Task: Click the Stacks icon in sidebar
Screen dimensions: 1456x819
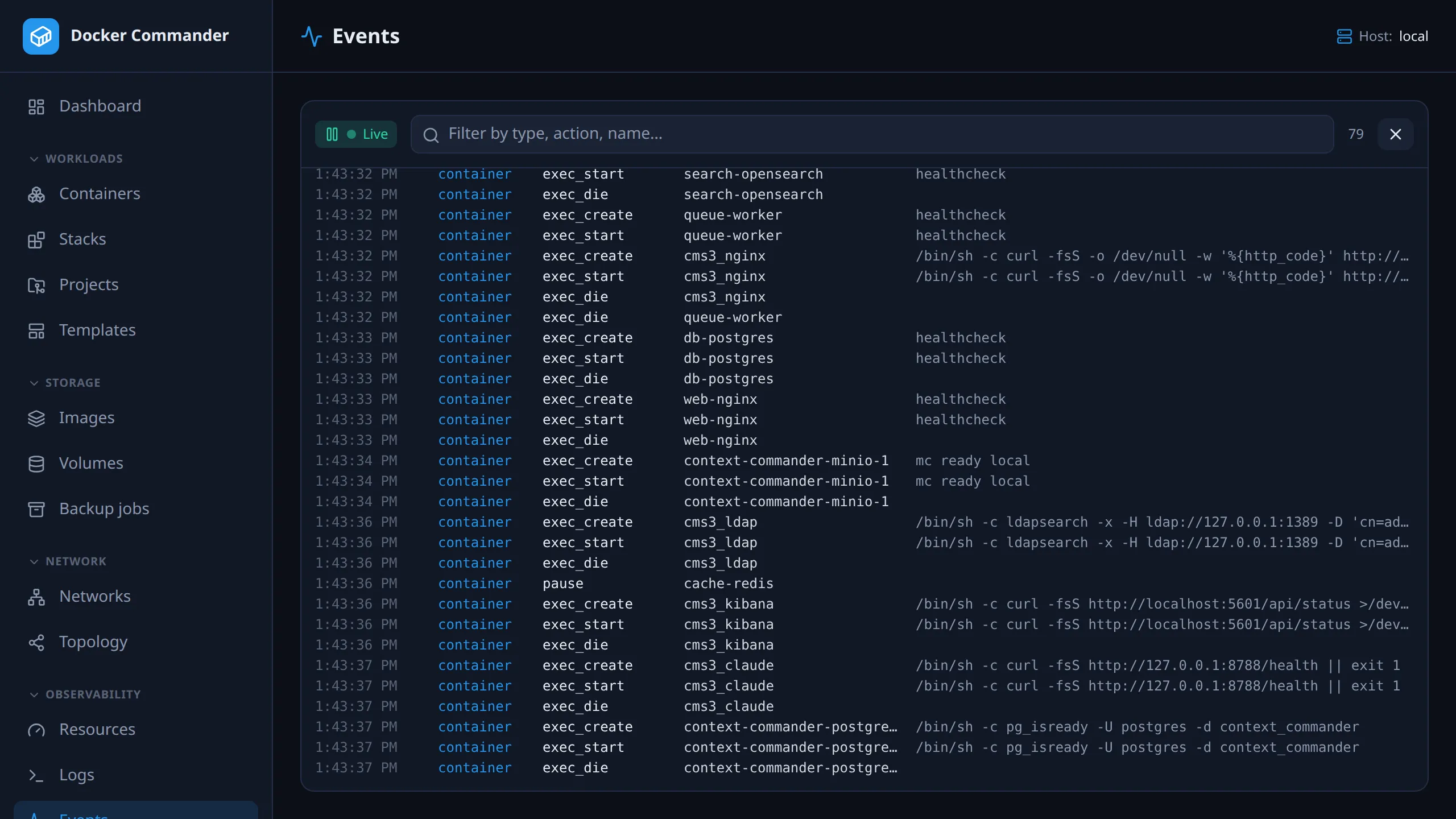Action: click(36, 239)
